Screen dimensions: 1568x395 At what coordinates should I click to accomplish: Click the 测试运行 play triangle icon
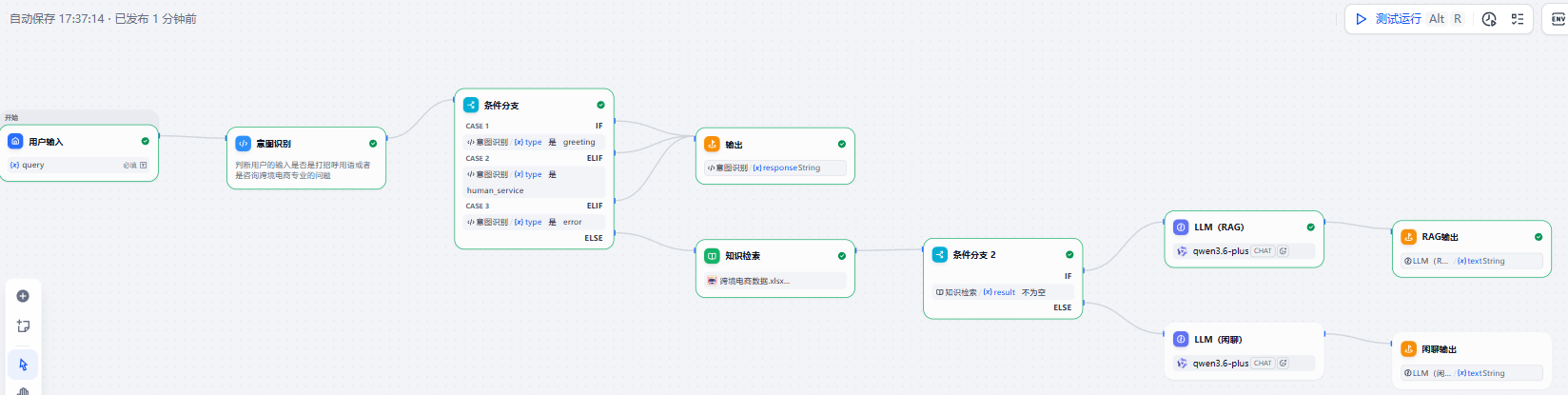click(x=1362, y=19)
